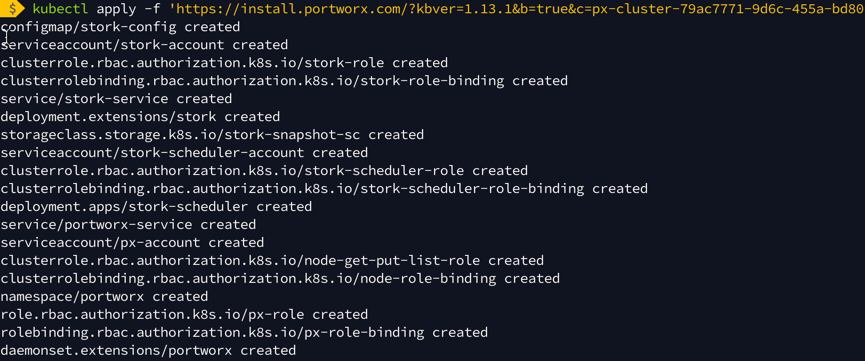The image size is (865, 361).
Task: Select the serviceaccount/px-account created line
Action: point(132,242)
